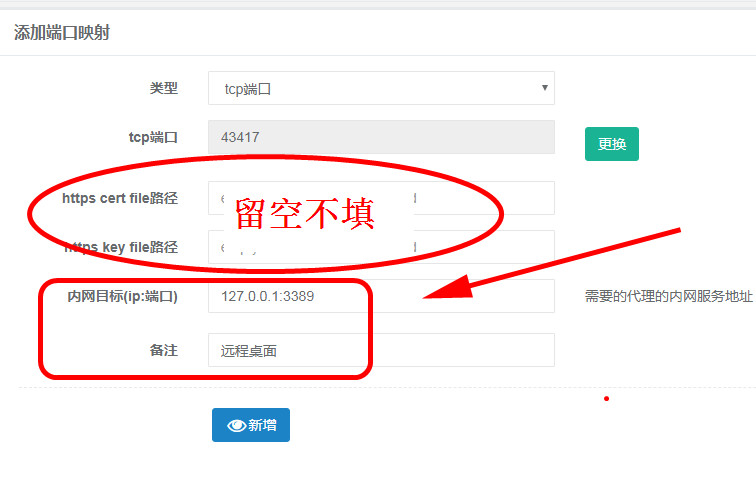Click the 添加端口映射 page heading
Image resolution: width=756 pixels, height=477 pixels.
click(62, 33)
